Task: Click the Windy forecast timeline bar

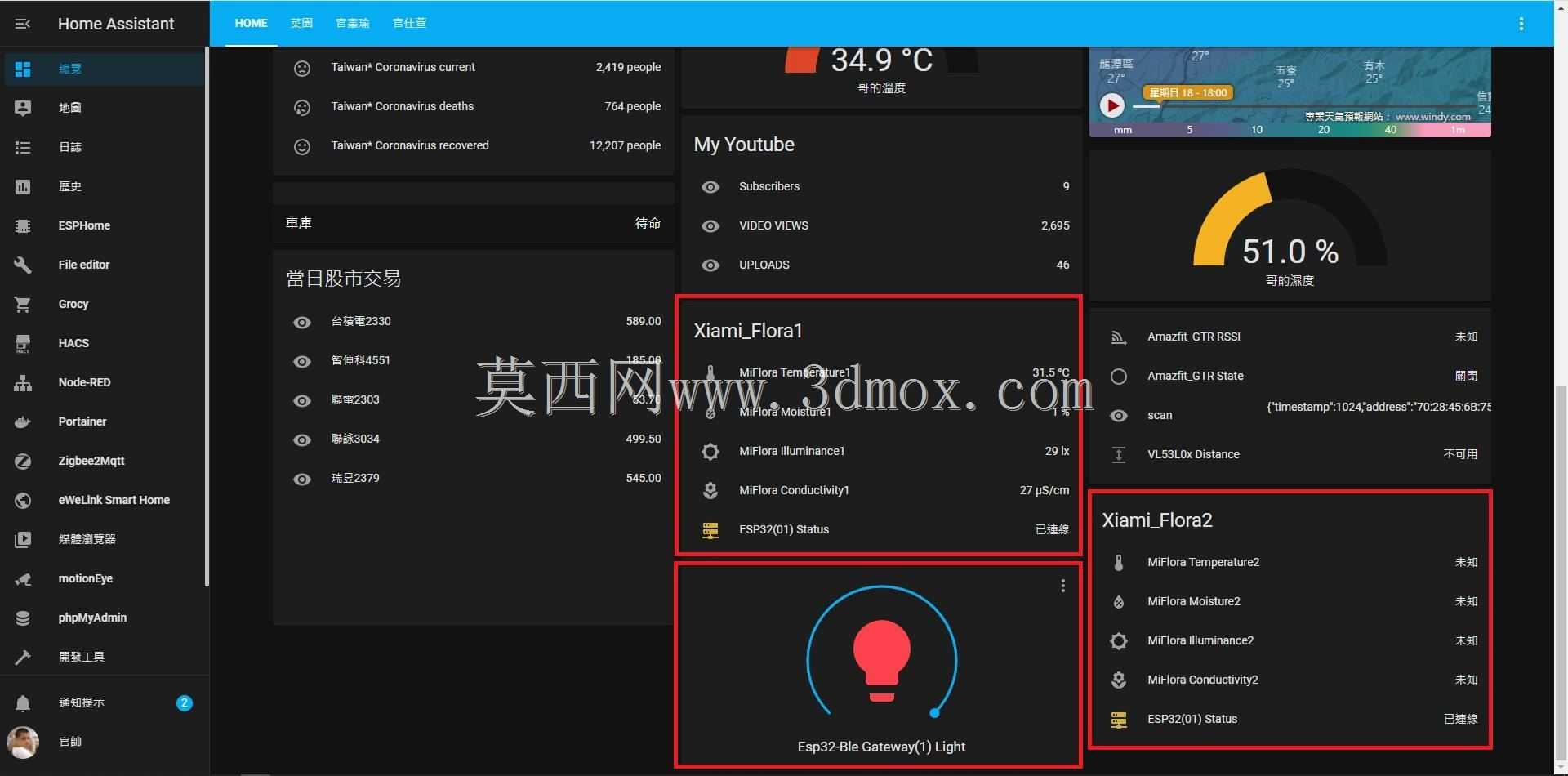Action: 1307,105
